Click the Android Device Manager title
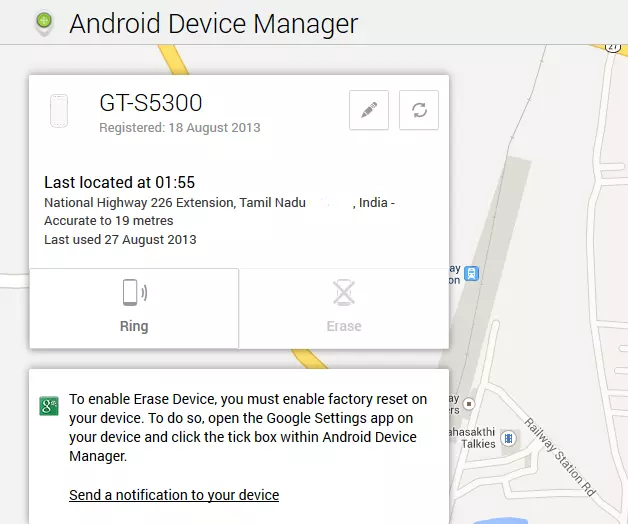The height and width of the screenshot is (524, 628). [213, 24]
